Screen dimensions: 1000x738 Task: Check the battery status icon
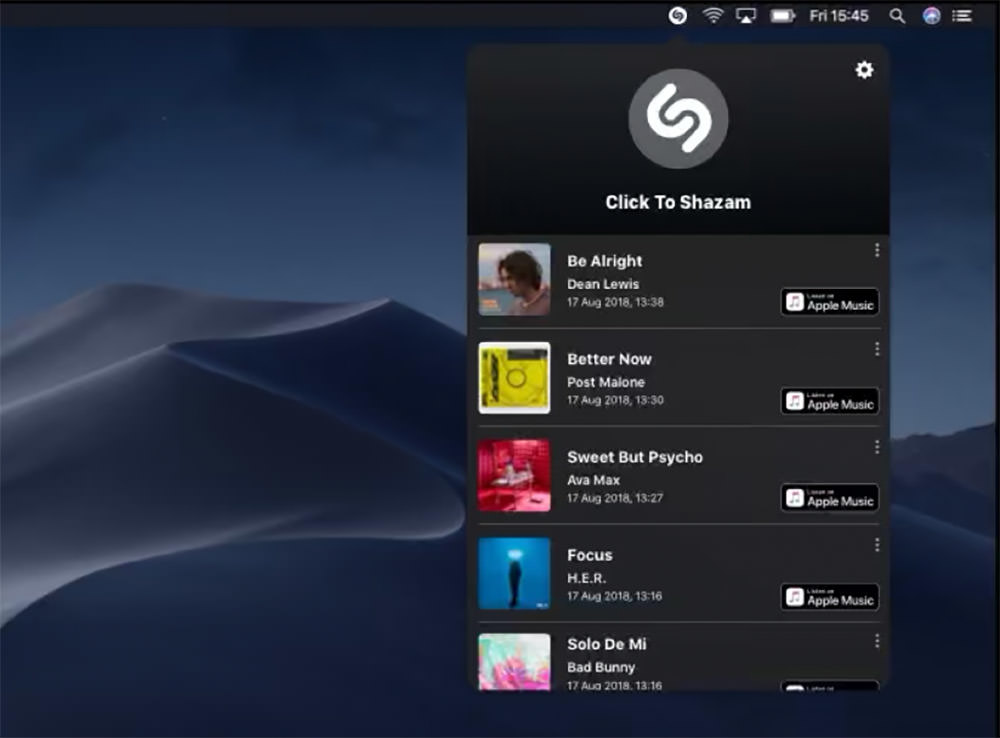(783, 15)
